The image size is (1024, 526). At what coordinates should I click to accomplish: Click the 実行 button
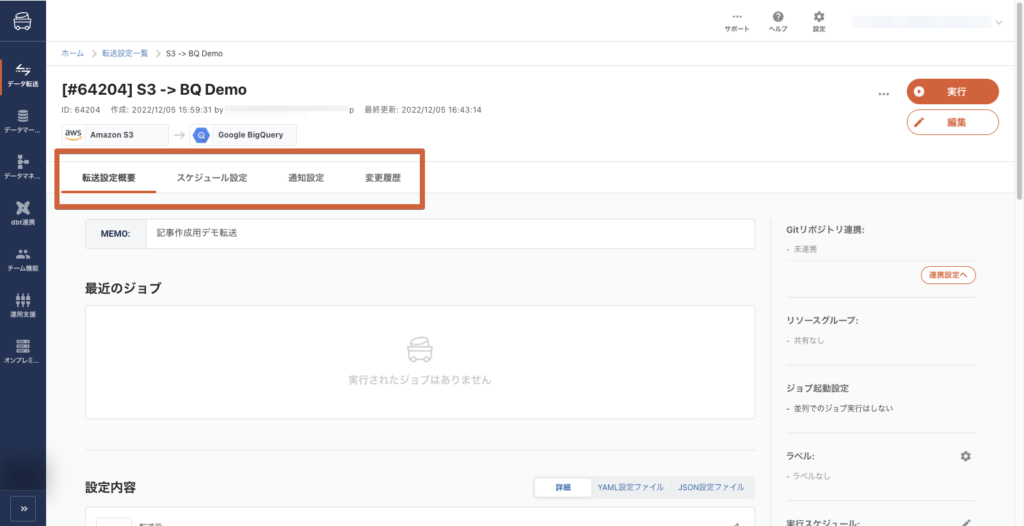(952, 91)
